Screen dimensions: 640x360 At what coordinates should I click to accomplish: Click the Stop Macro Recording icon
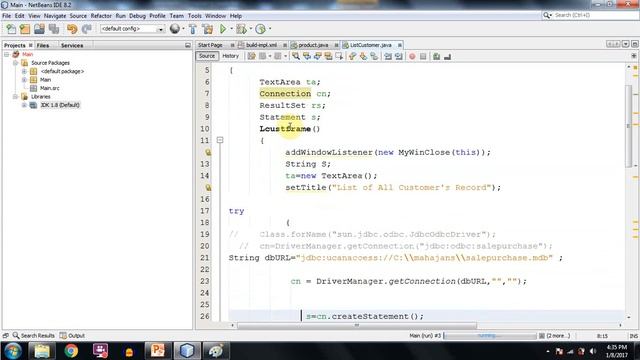[x=423, y=56]
